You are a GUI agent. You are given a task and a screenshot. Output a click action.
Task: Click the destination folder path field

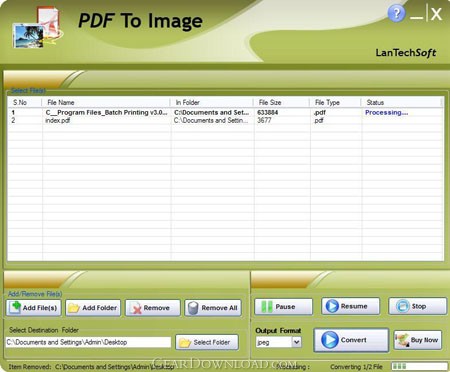coord(88,342)
